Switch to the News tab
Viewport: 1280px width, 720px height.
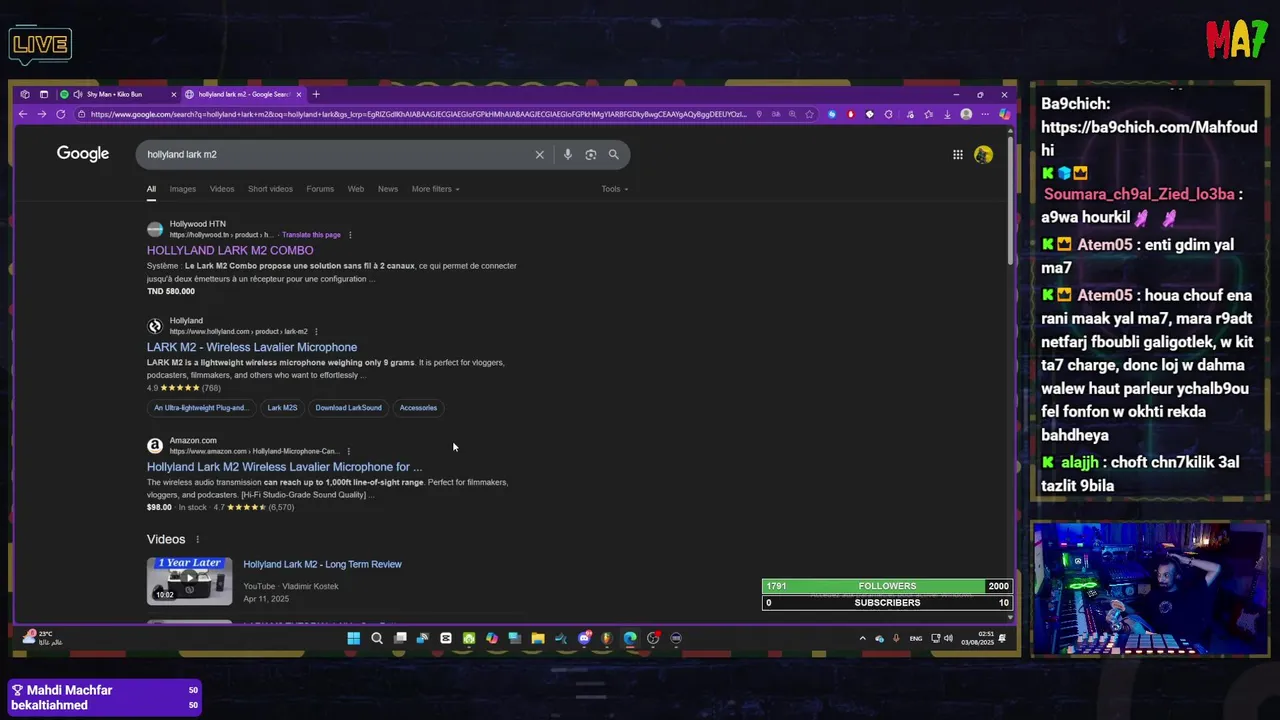click(x=388, y=189)
